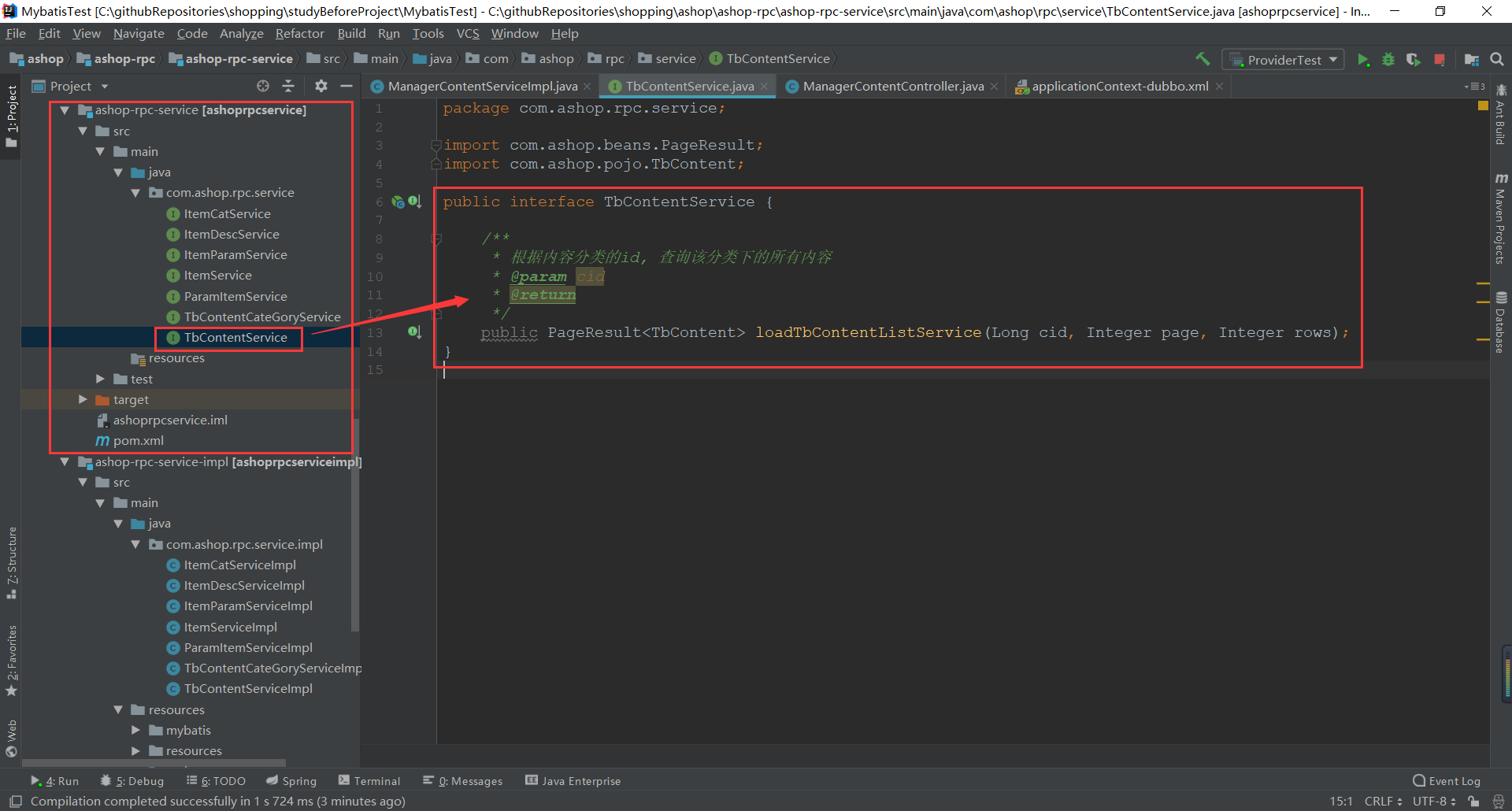Image resolution: width=1512 pixels, height=811 pixels.
Task: Open the Structure tool window
Action: tap(11, 562)
